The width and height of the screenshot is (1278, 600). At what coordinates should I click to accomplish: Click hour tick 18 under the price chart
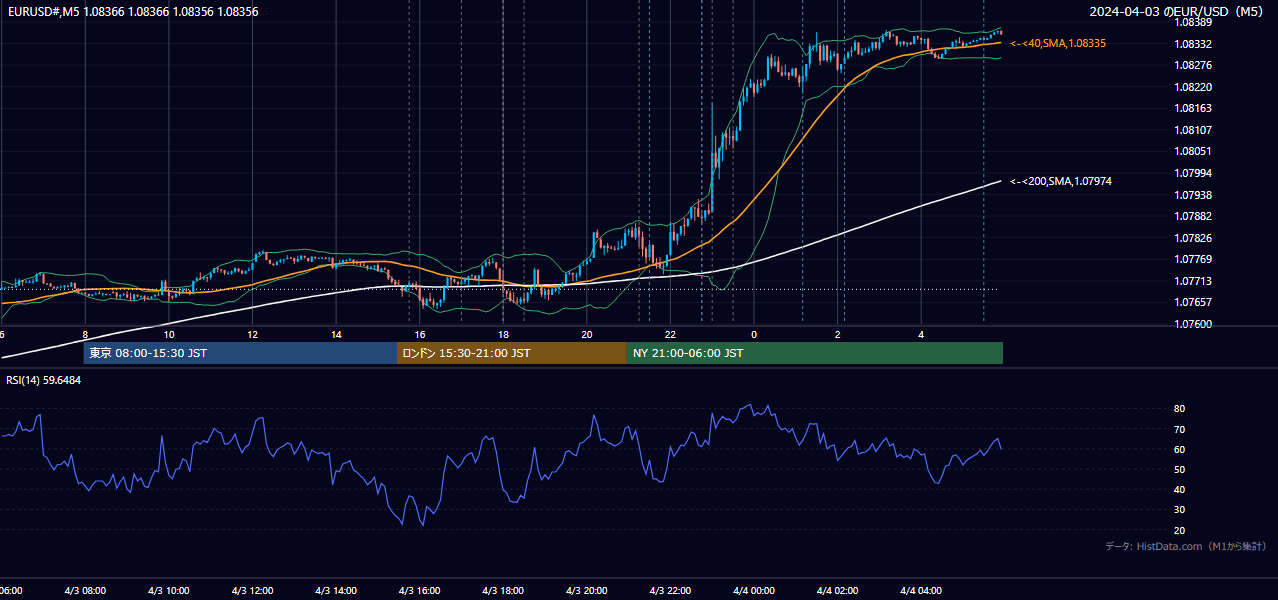[x=503, y=334]
